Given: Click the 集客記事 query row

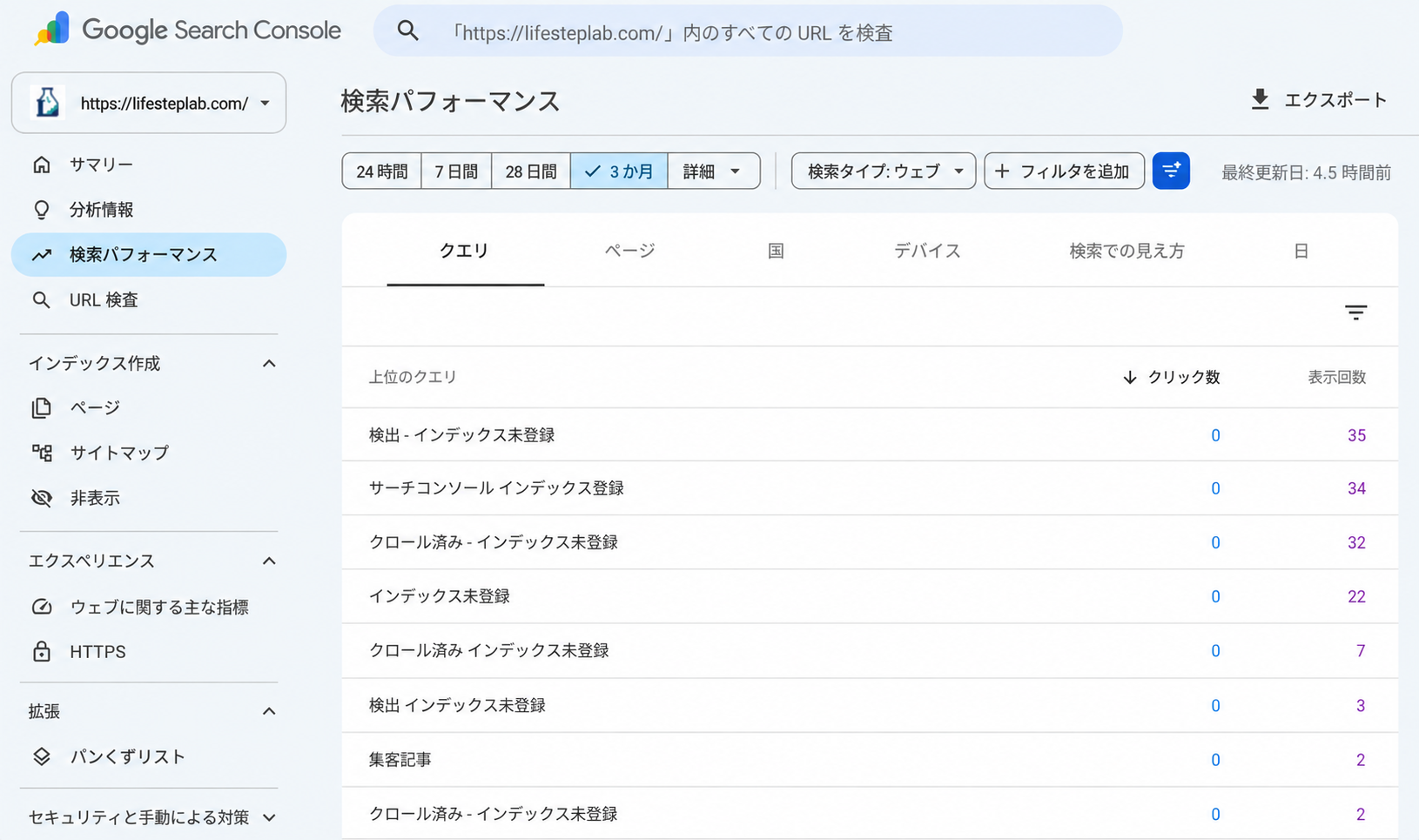Looking at the screenshot, I should tap(870, 760).
